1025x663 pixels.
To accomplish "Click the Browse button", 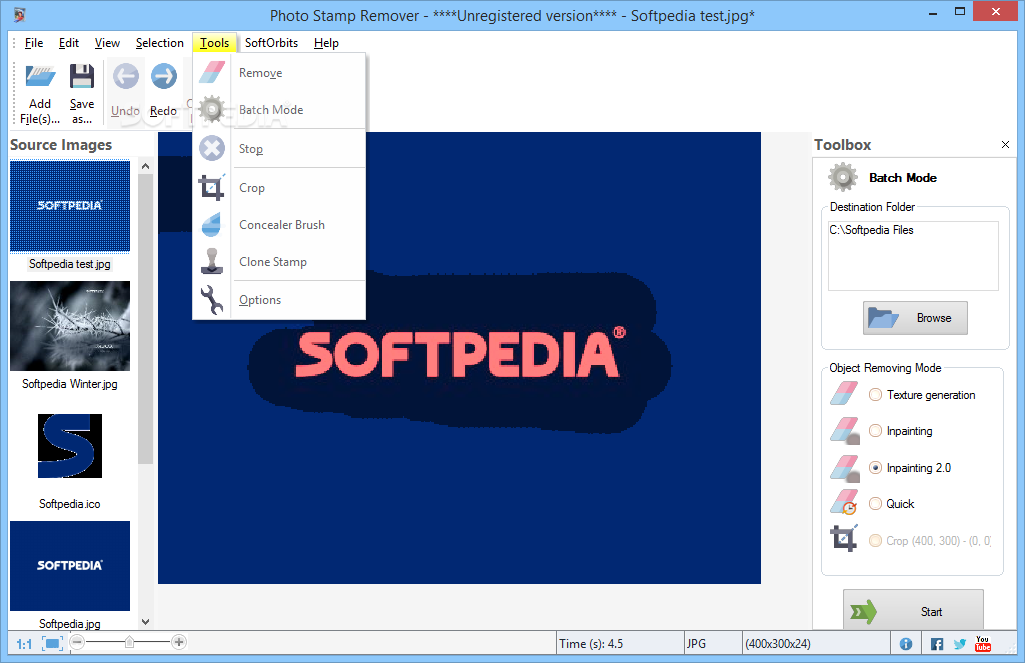I will pyautogui.click(x=915, y=318).
